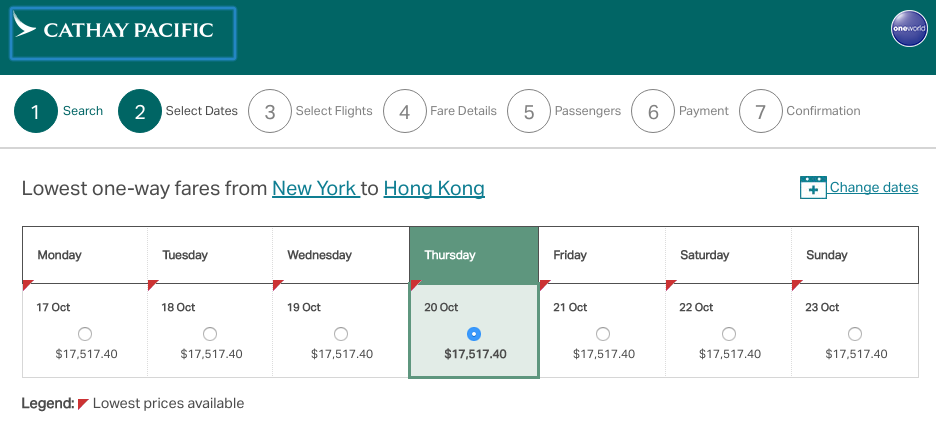The width and height of the screenshot is (936, 422).
Task: Click step 7 Confirmation circle
Action: click(760, 111)
